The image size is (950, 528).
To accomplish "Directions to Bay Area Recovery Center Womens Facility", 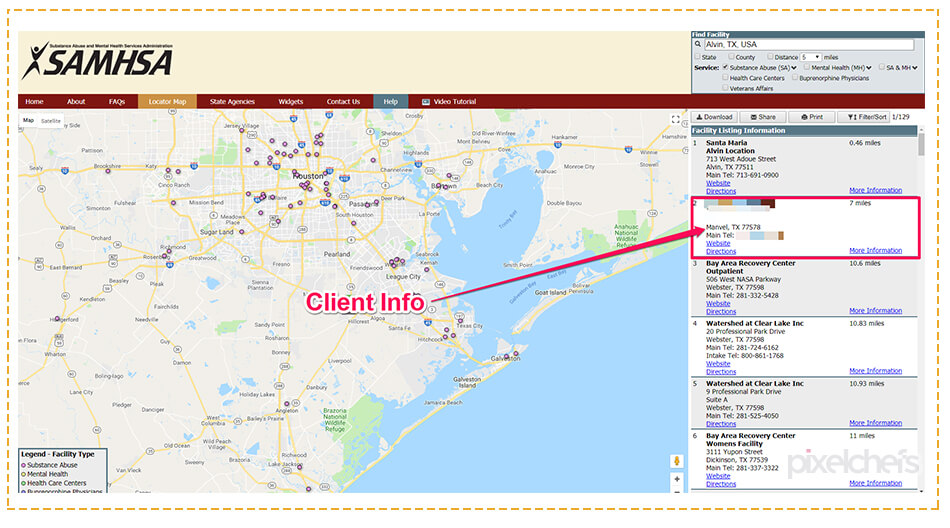I will [721, 484].
